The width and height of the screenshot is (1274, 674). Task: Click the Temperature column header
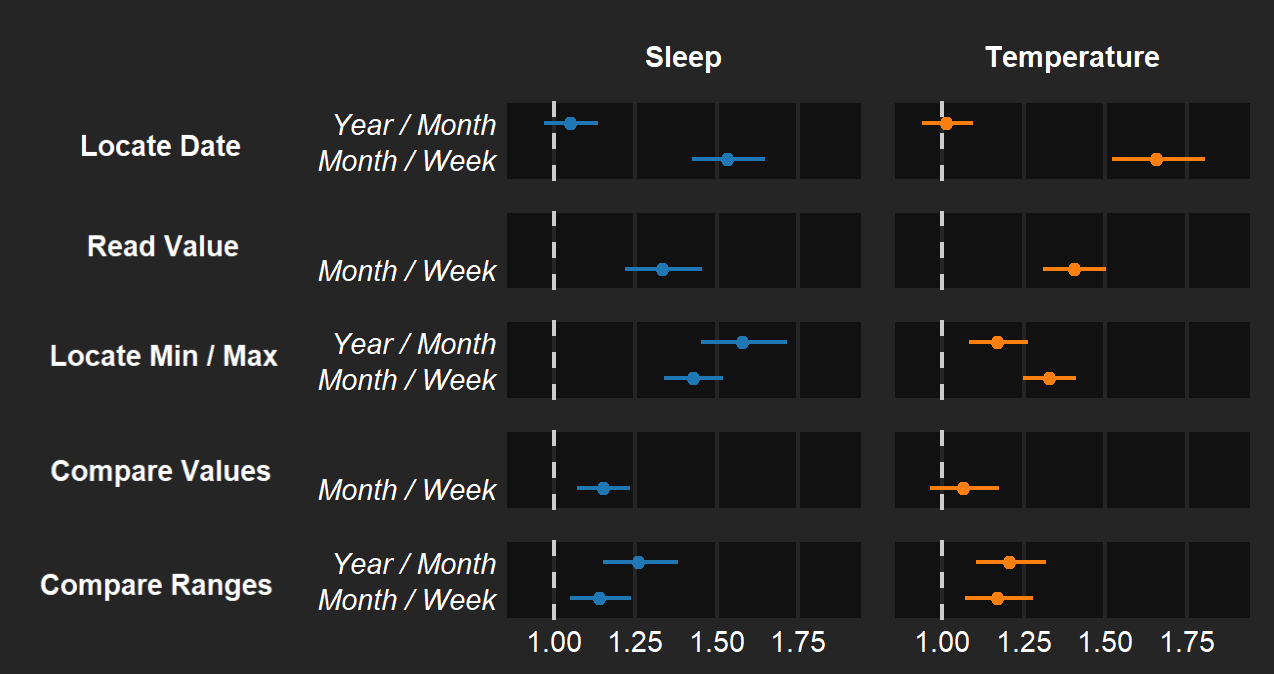1072,58
